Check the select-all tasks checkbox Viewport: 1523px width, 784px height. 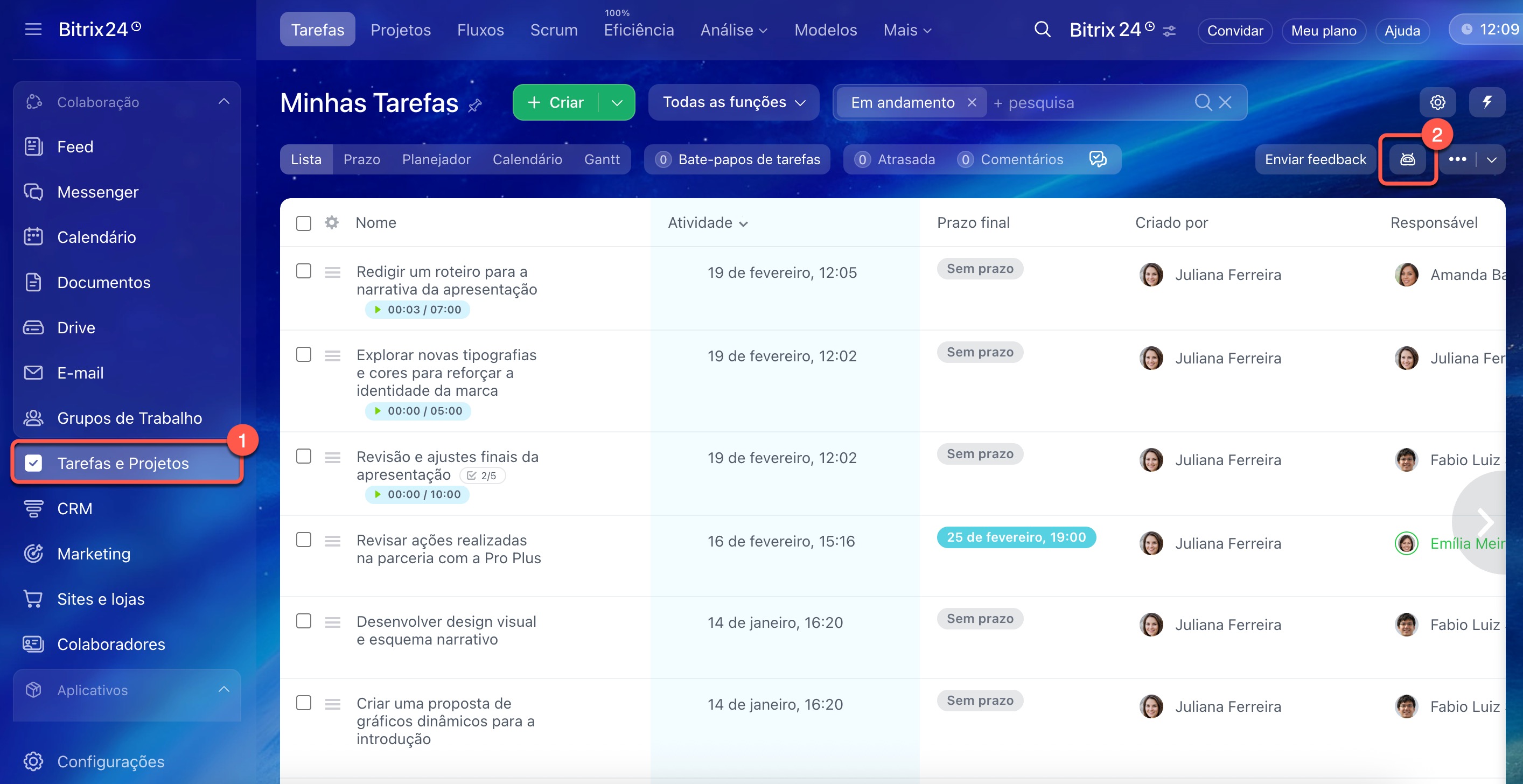pos(303,223)
